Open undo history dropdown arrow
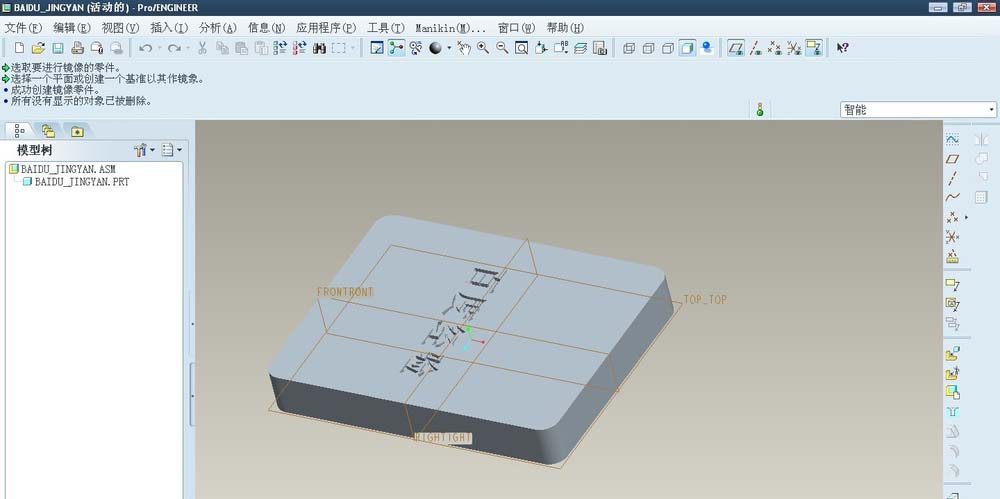 click(x=159, y=48)
